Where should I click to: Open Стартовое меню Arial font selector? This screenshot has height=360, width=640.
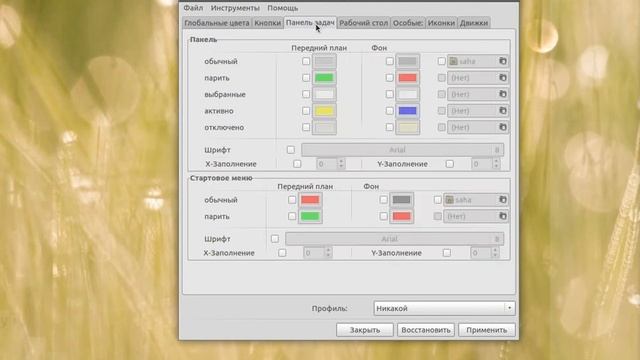pyautogui.click(x=394, y=239)
